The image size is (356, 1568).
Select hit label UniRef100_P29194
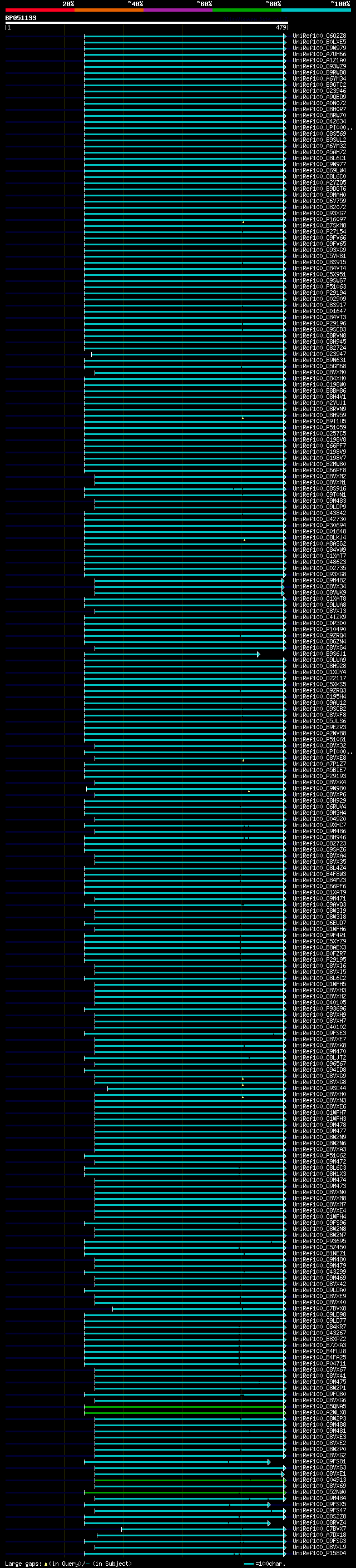[x=319, y=293]
